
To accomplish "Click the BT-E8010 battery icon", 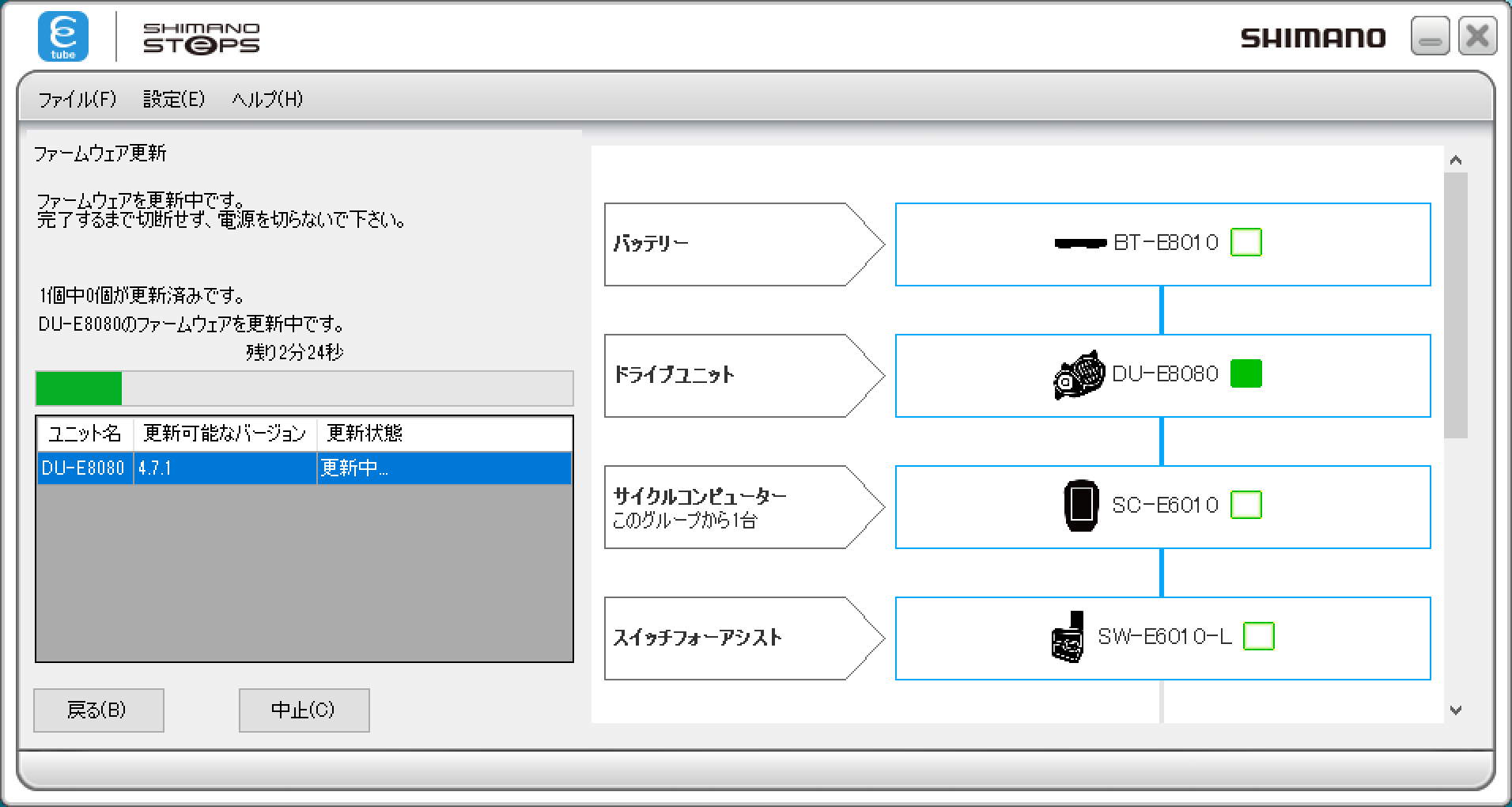I will point(1080,243).
